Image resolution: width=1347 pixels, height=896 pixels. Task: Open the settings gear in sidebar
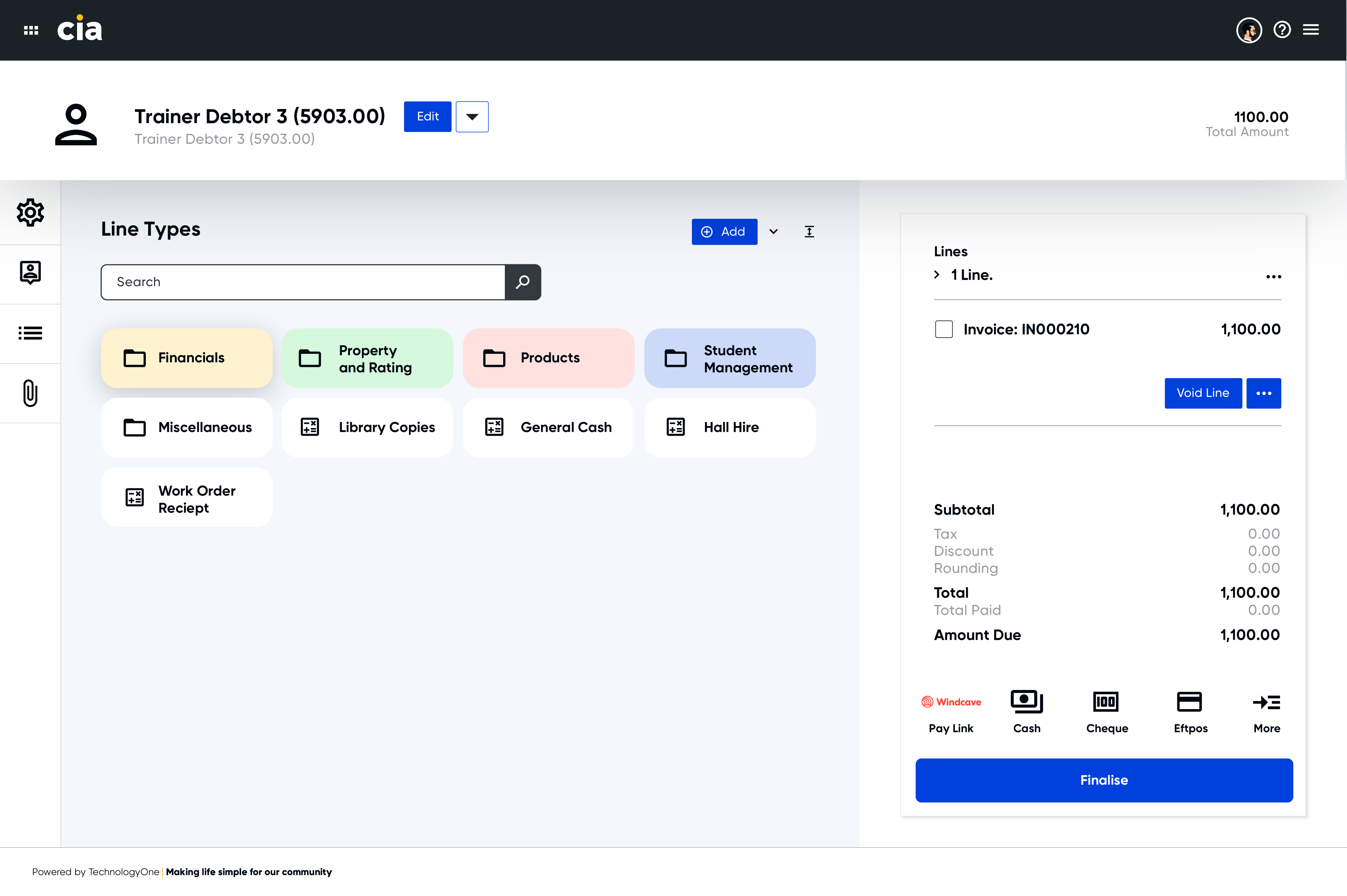click(x=30, y=213)
